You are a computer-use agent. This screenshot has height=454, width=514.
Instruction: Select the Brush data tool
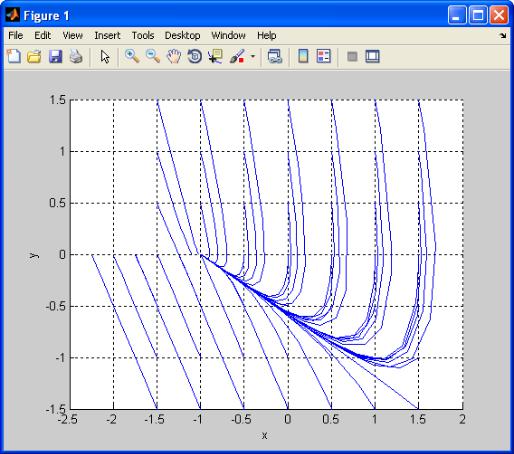[237, 56]
